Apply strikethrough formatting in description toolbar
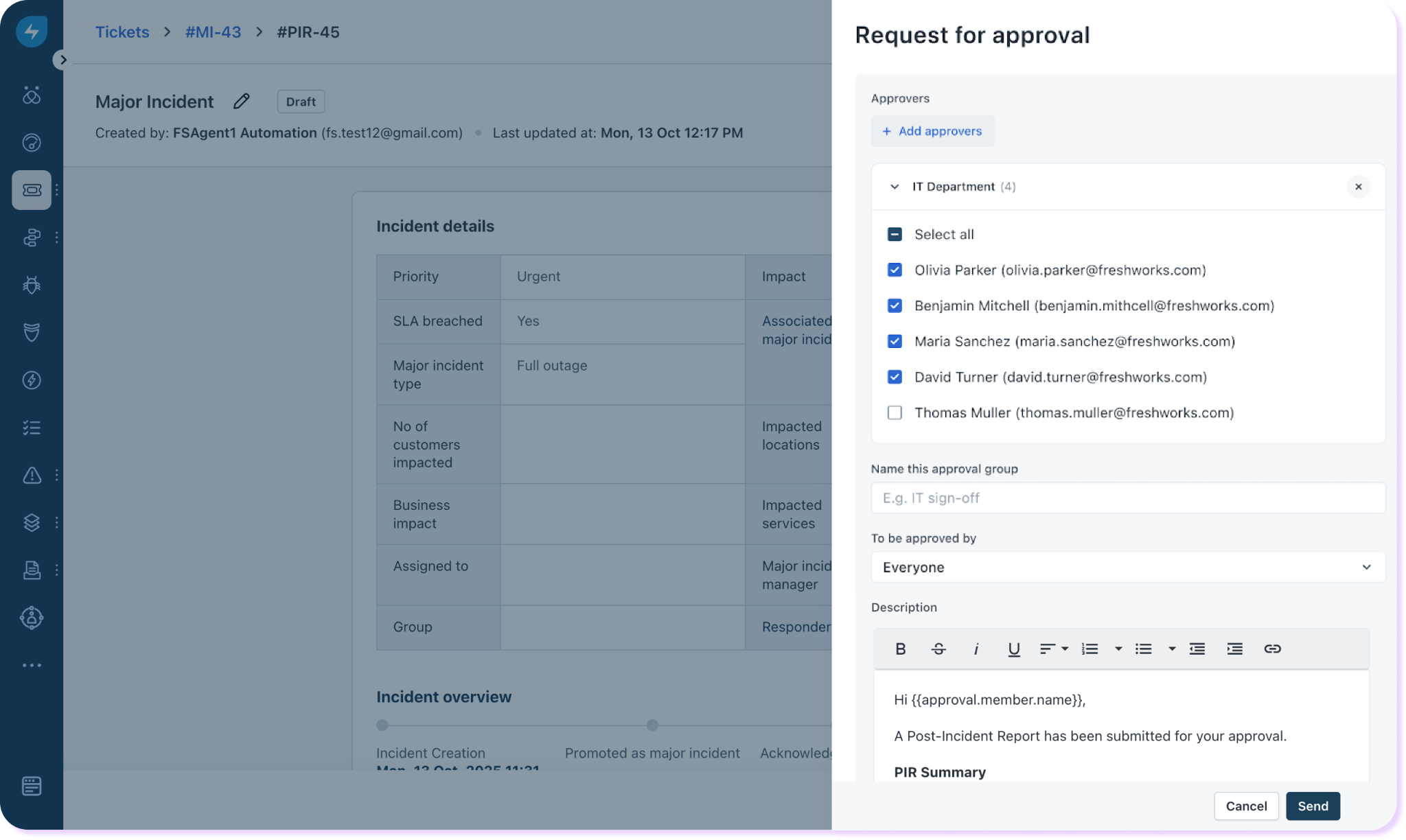The height and width of the screenshot is (840, 1406). (938, 649)
